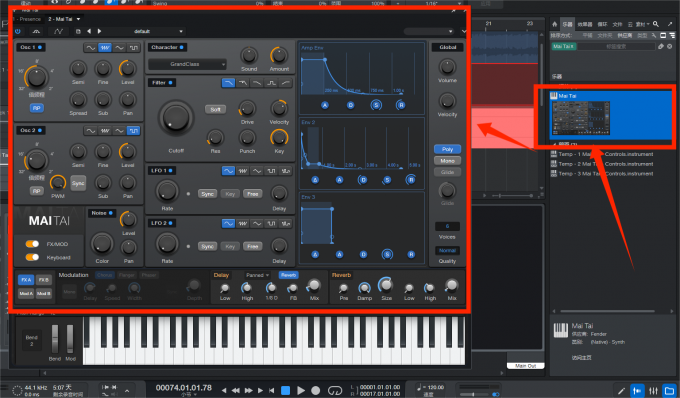680x398 pixels.
Task: Open GrandClass character dropdown
Action: tap(187, 64)
